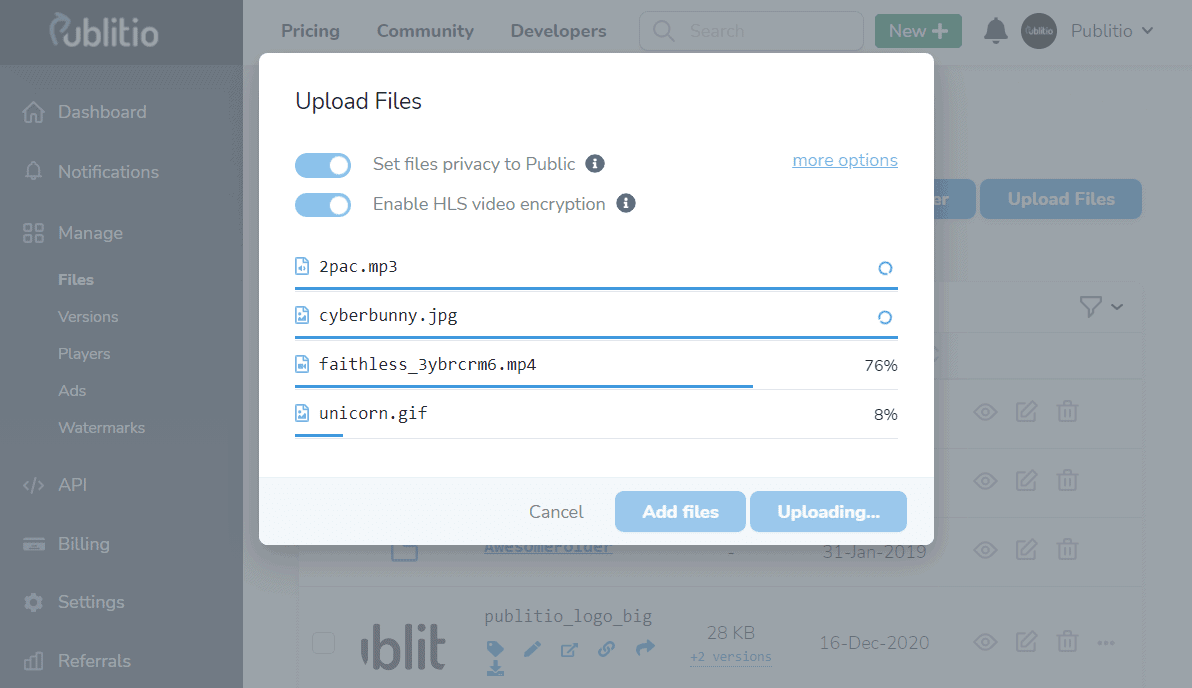Expand the filter dropdown above the file list
This screenshot has height=688, width=1192.
[1101, 307]
